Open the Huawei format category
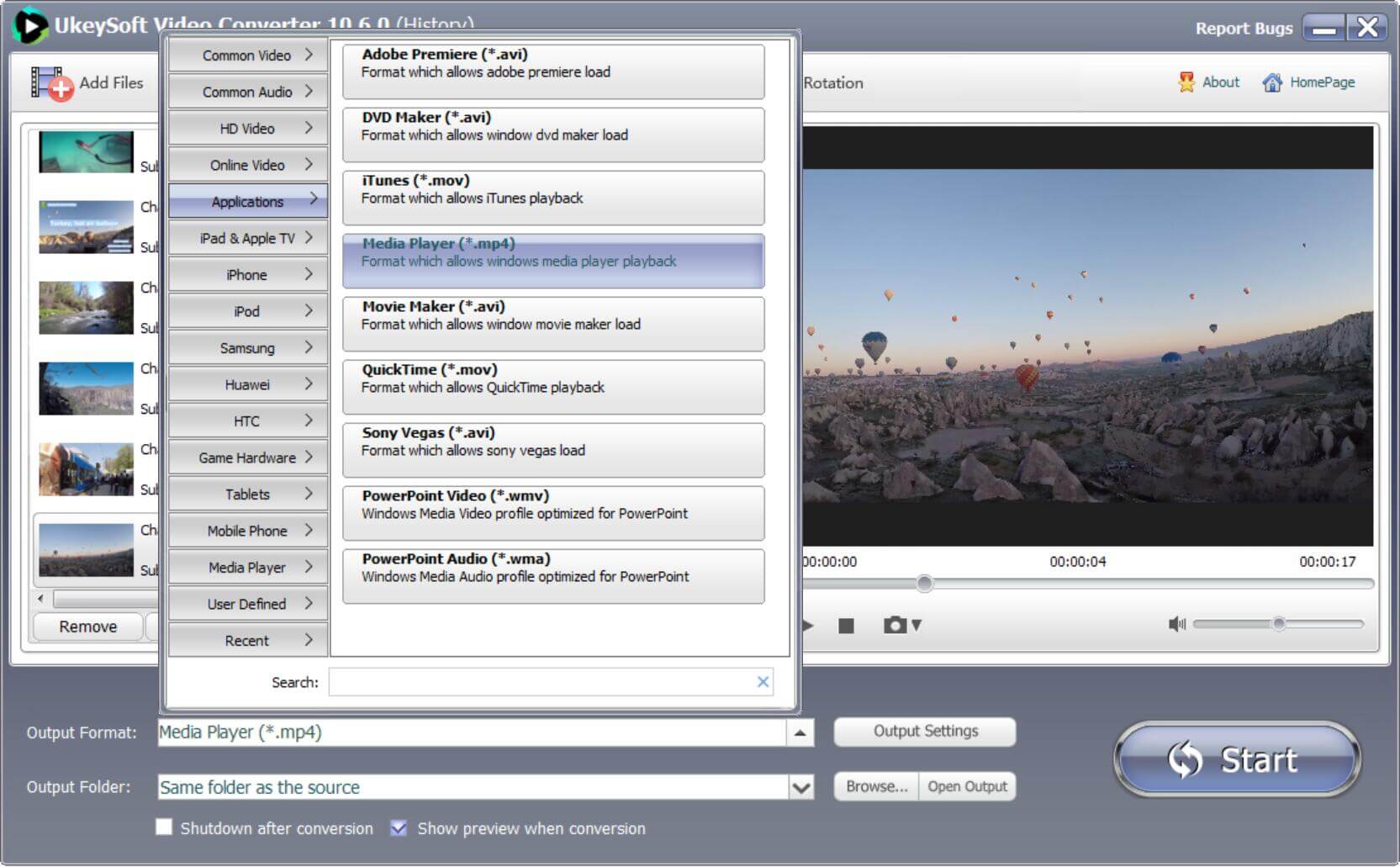This screenshot has height=867, width=1400. [248, 384]
